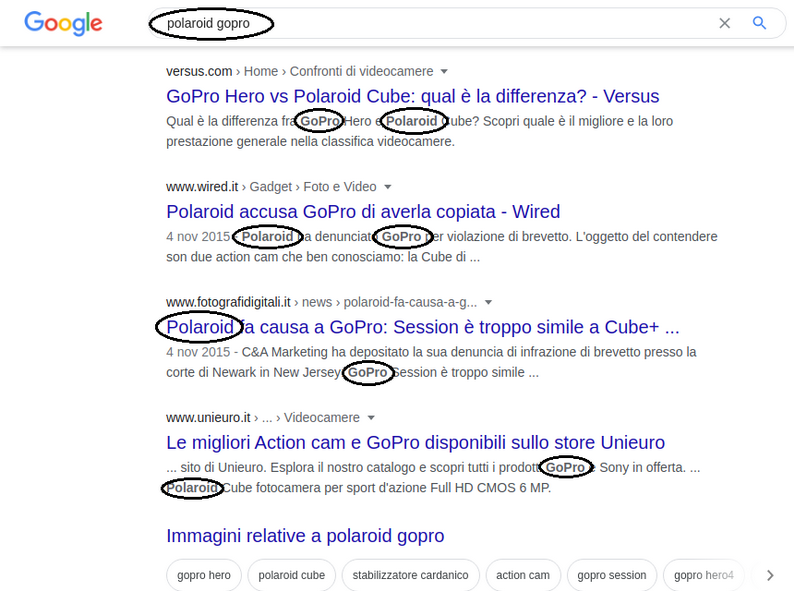Open dropdown arrow beside www.unieuro.it breadcrumb
The image size is (794, 591).
371,418
